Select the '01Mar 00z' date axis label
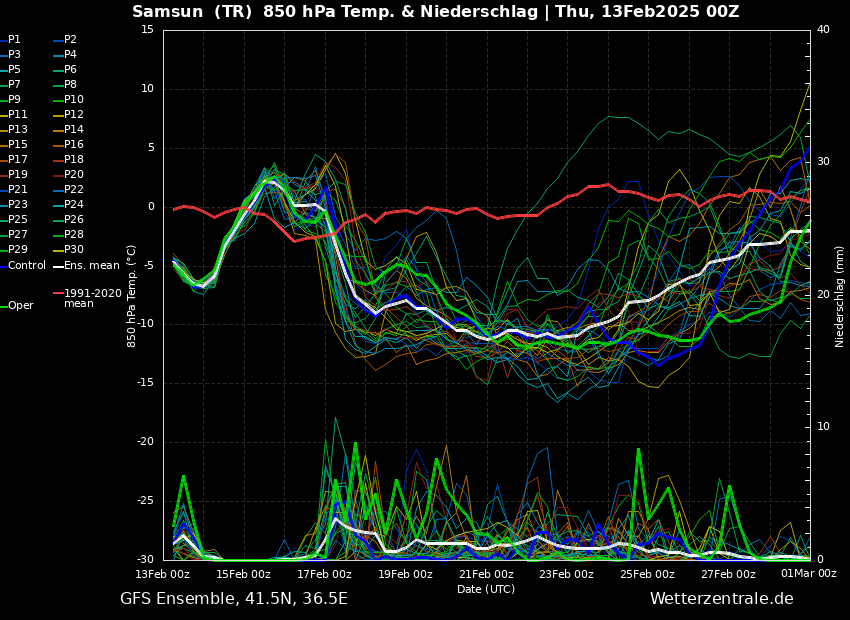This screenshot has width=850, height=620. pos(809,573)
